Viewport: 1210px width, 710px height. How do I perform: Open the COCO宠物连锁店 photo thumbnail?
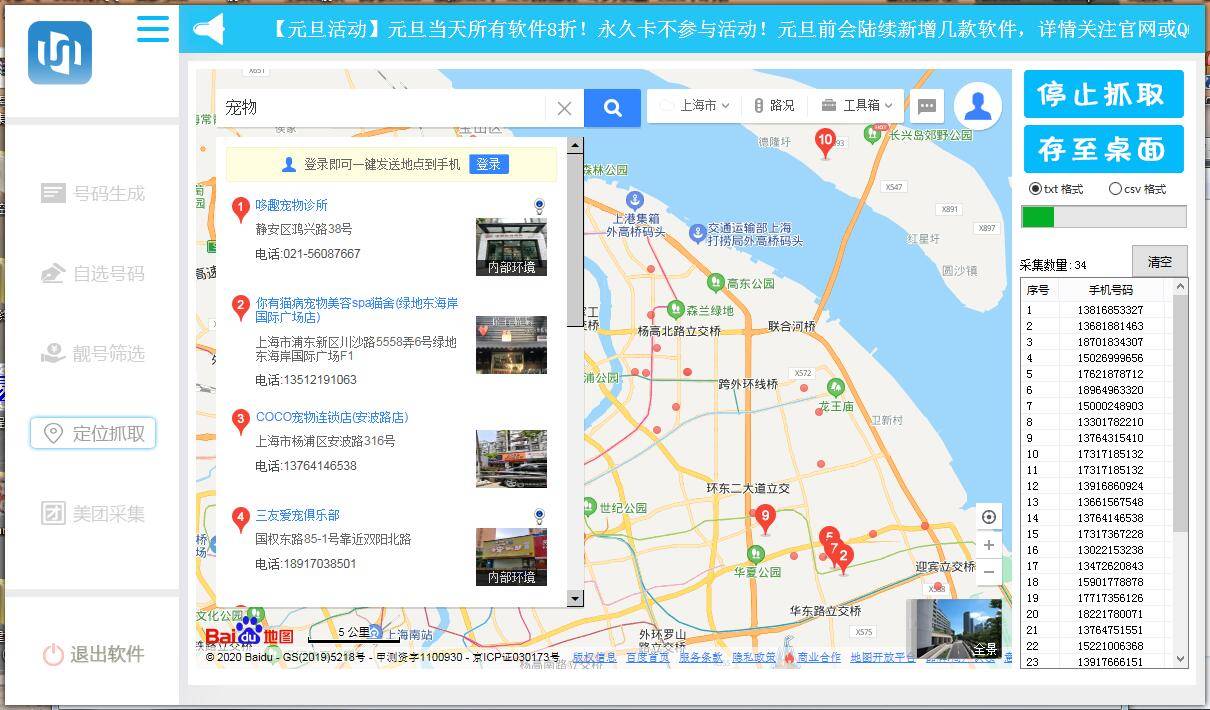[x=511, y=459]
